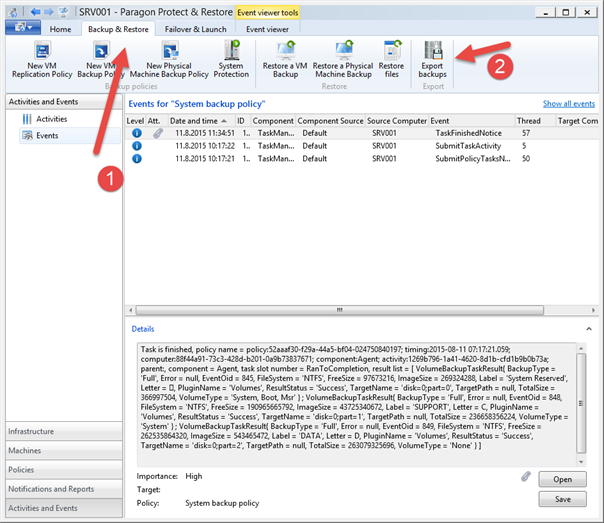
Task: Click left arrow of horizontal scrollbar
Action: 131,310
